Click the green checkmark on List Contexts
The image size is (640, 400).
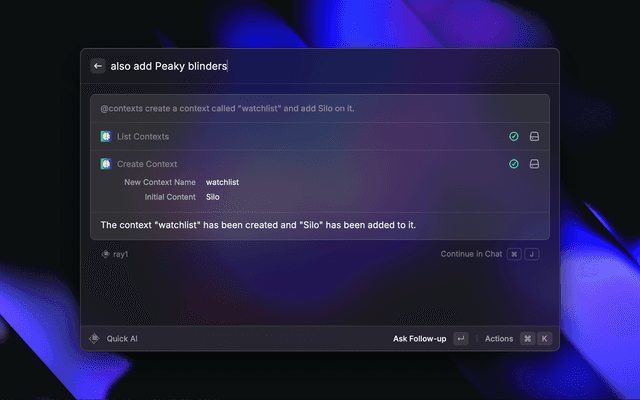(x=514, y=137)
